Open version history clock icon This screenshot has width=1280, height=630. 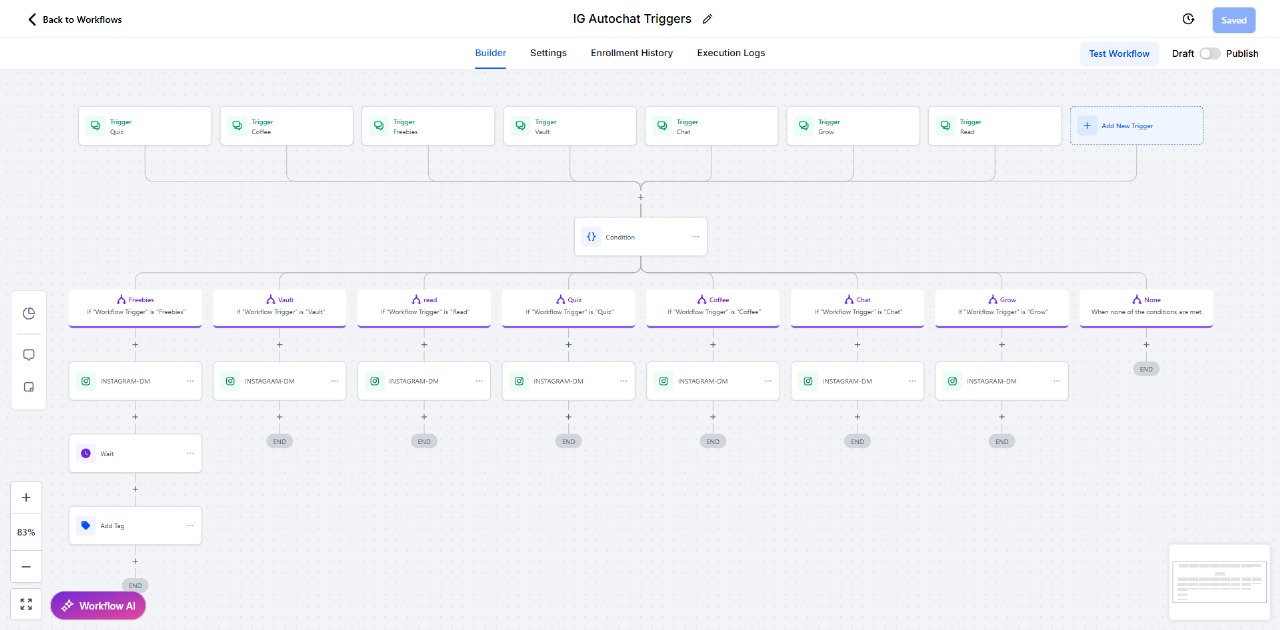click(x=1188, y=19)
